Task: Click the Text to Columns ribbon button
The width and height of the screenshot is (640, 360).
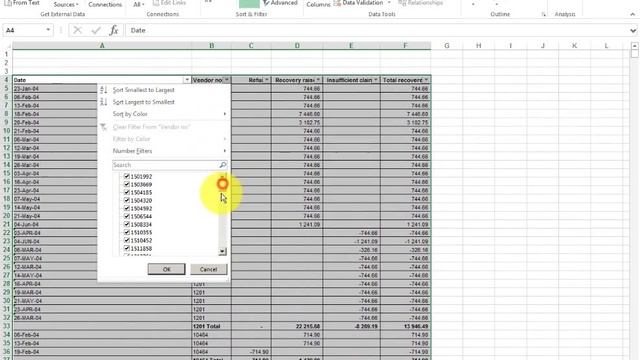Action: [318, 4]
